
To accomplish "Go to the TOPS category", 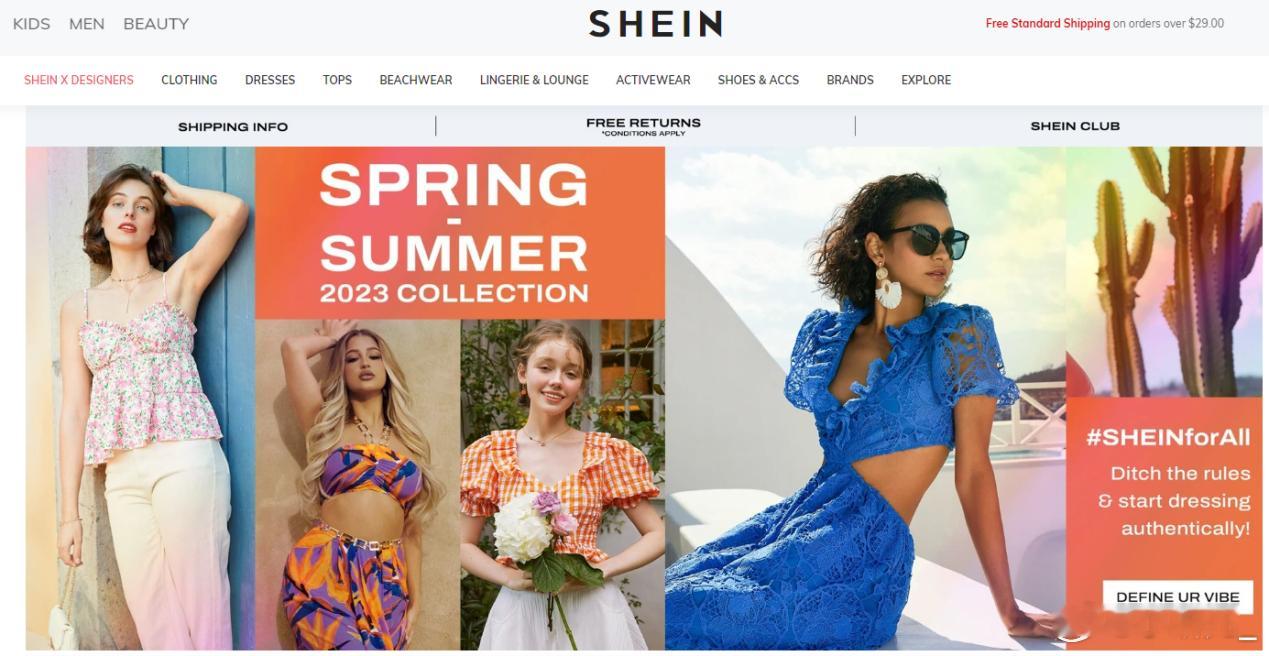I will (x=337, y=80).
